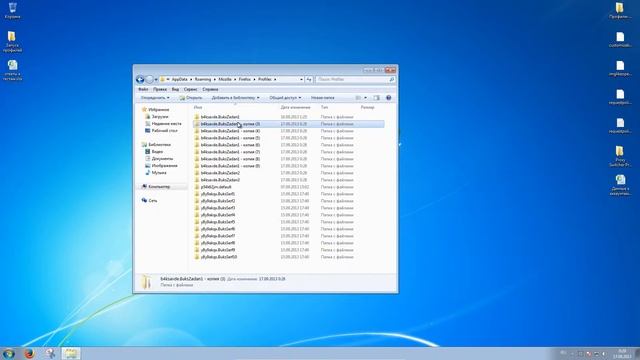Expand the Упорядочить dropdown
The width and height of the screenshot is (640, 360).
point(155,98)
